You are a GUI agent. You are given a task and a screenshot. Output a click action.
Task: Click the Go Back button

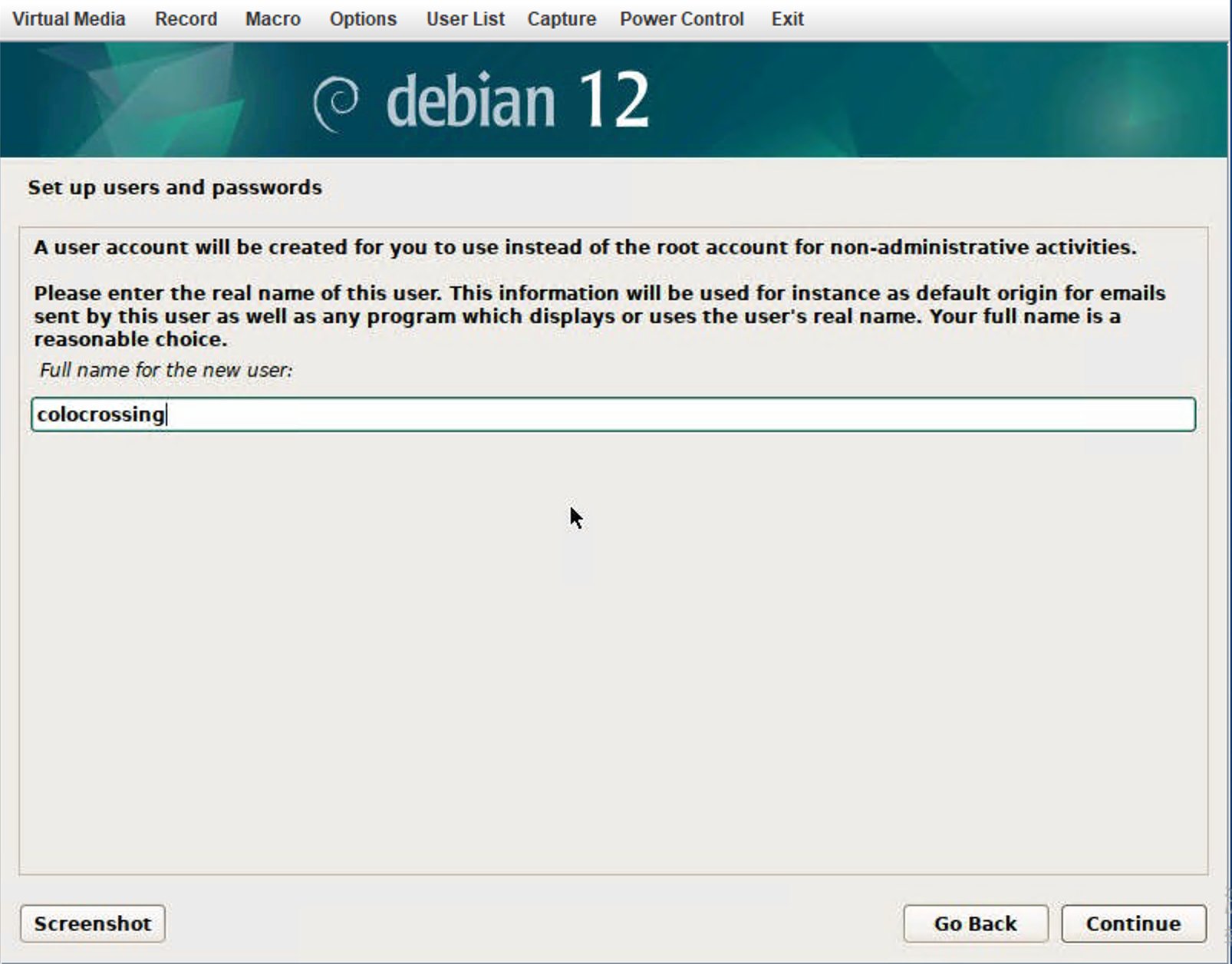(975, 923)
